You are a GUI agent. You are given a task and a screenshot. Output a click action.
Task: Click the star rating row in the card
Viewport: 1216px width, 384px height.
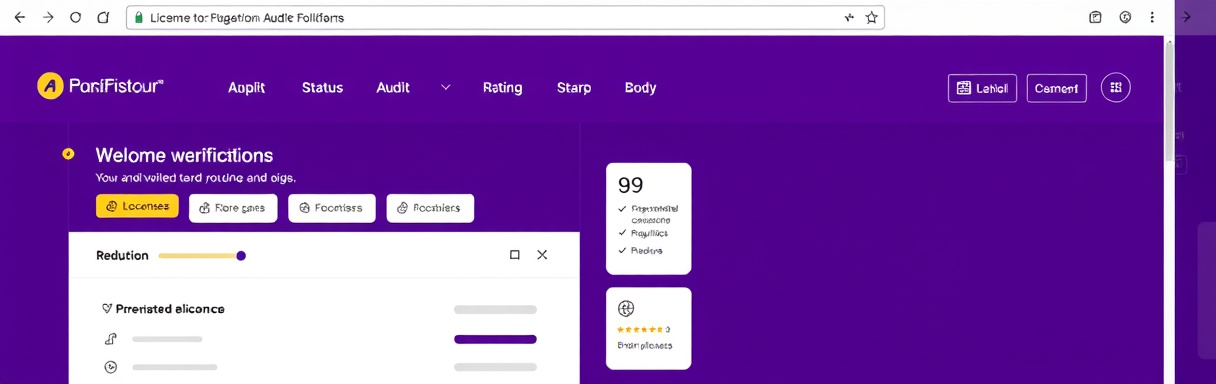(x=643, y=329)
